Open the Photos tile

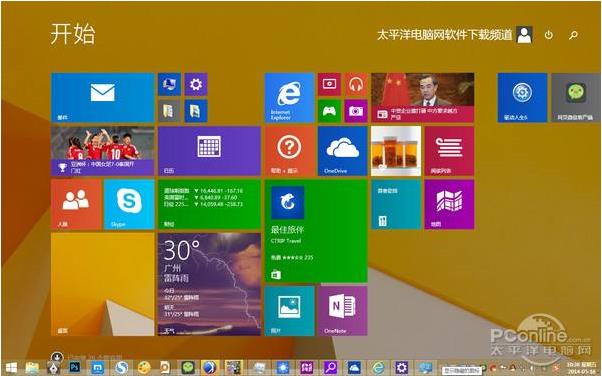pyautogui.click(x=289, y=311)
